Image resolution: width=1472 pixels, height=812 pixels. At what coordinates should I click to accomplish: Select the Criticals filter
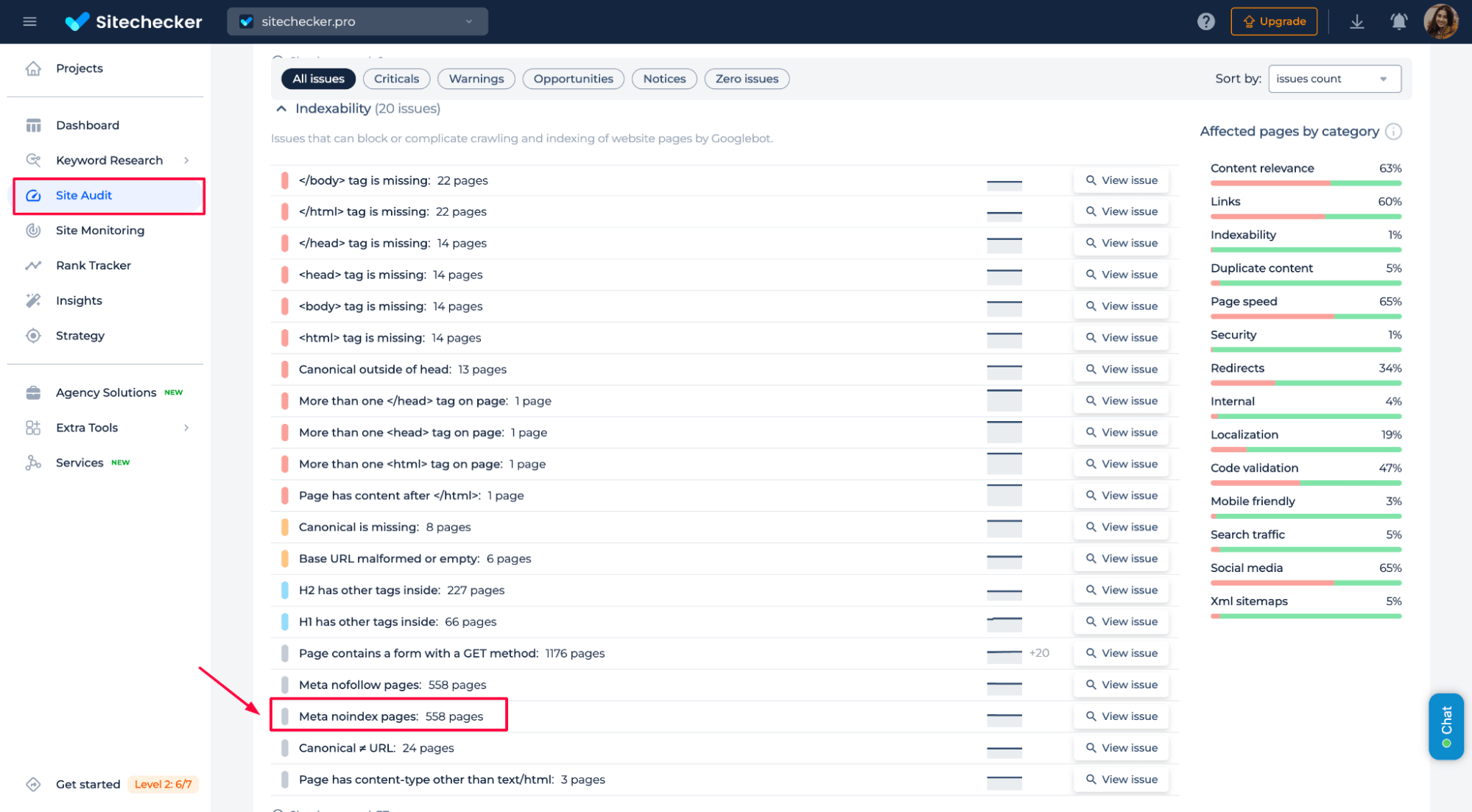click(396, 79)
